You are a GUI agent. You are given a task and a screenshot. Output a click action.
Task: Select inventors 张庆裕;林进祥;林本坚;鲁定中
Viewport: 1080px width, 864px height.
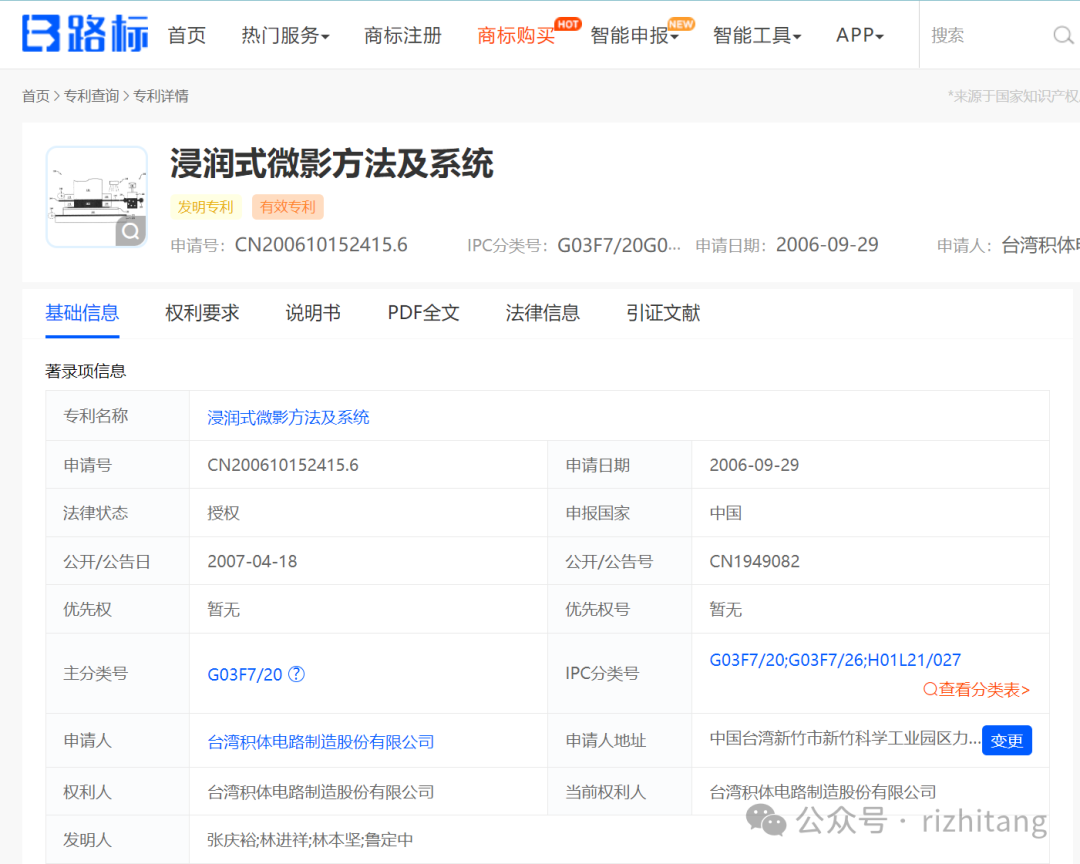pyautogui.click(x=311, y=840)
